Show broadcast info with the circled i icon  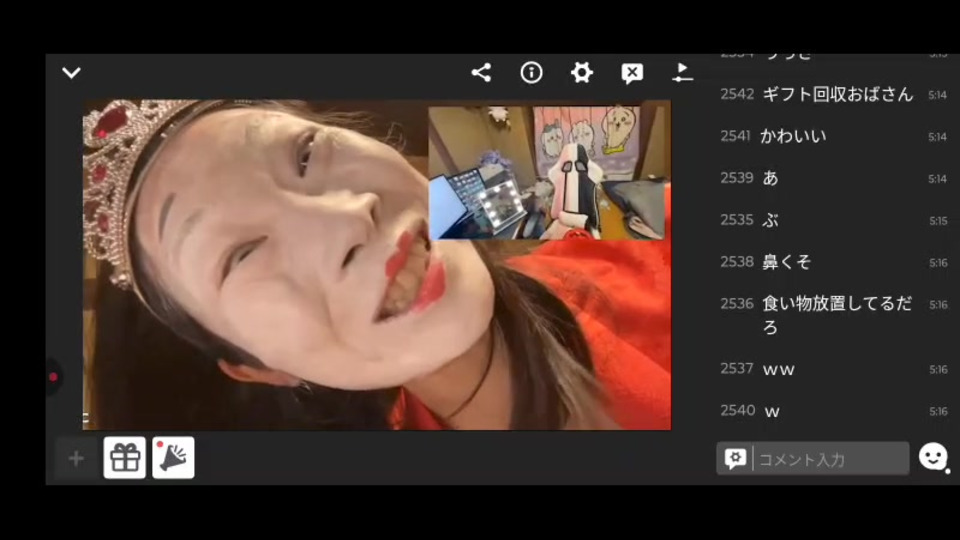pos(531,73)
